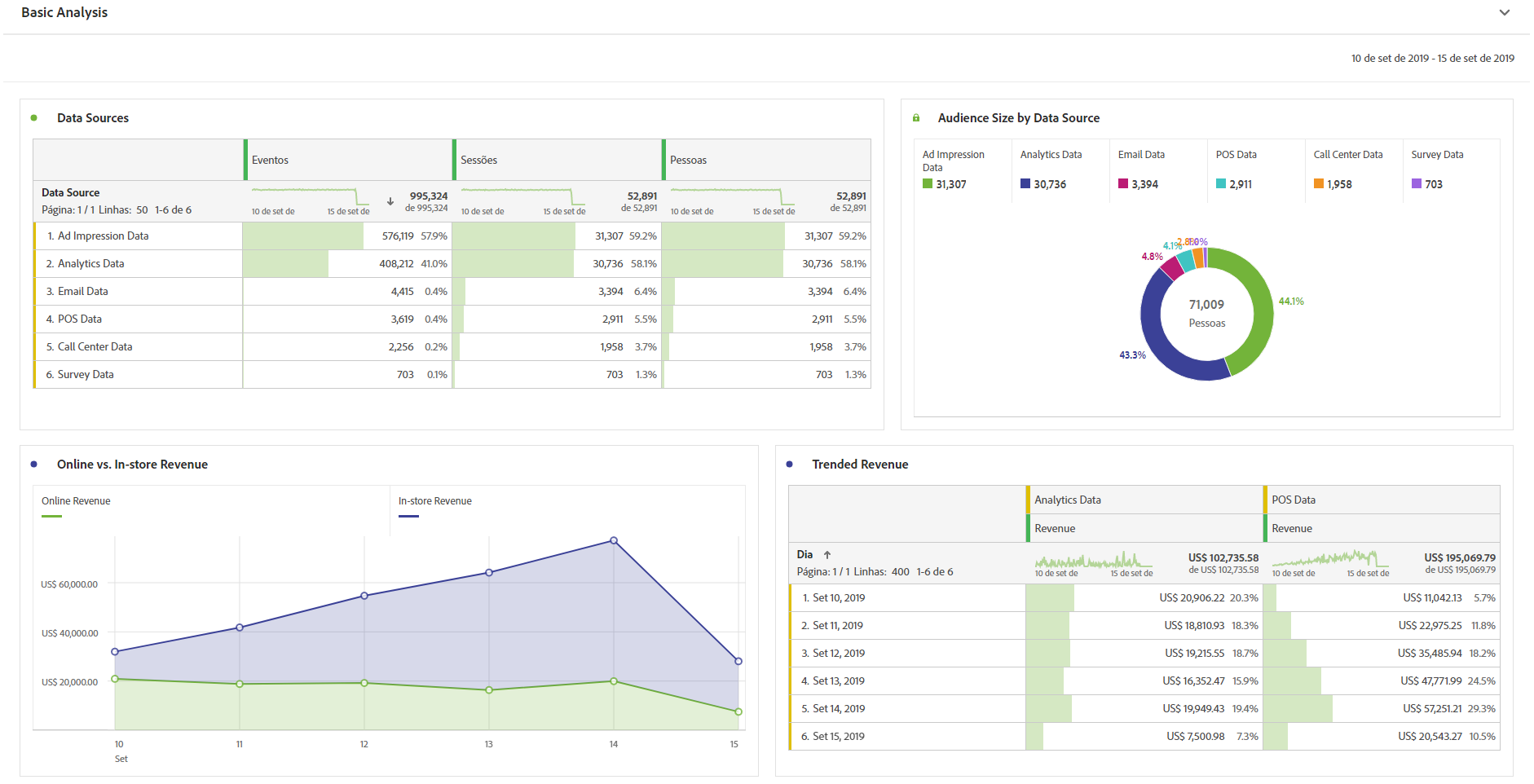Click magenta swatch for Email Data legend
Image resolution: width=1534 pixels, height=784 pixels.
click(x=1123, y=184)
